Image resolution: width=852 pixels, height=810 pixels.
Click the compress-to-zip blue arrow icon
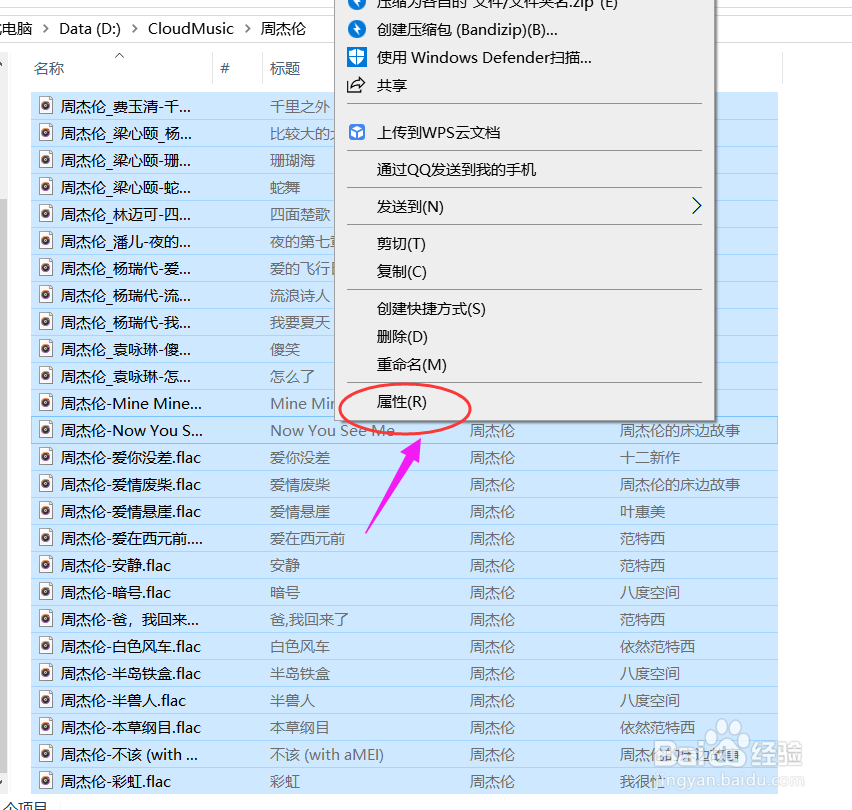(x=357, y=6)
